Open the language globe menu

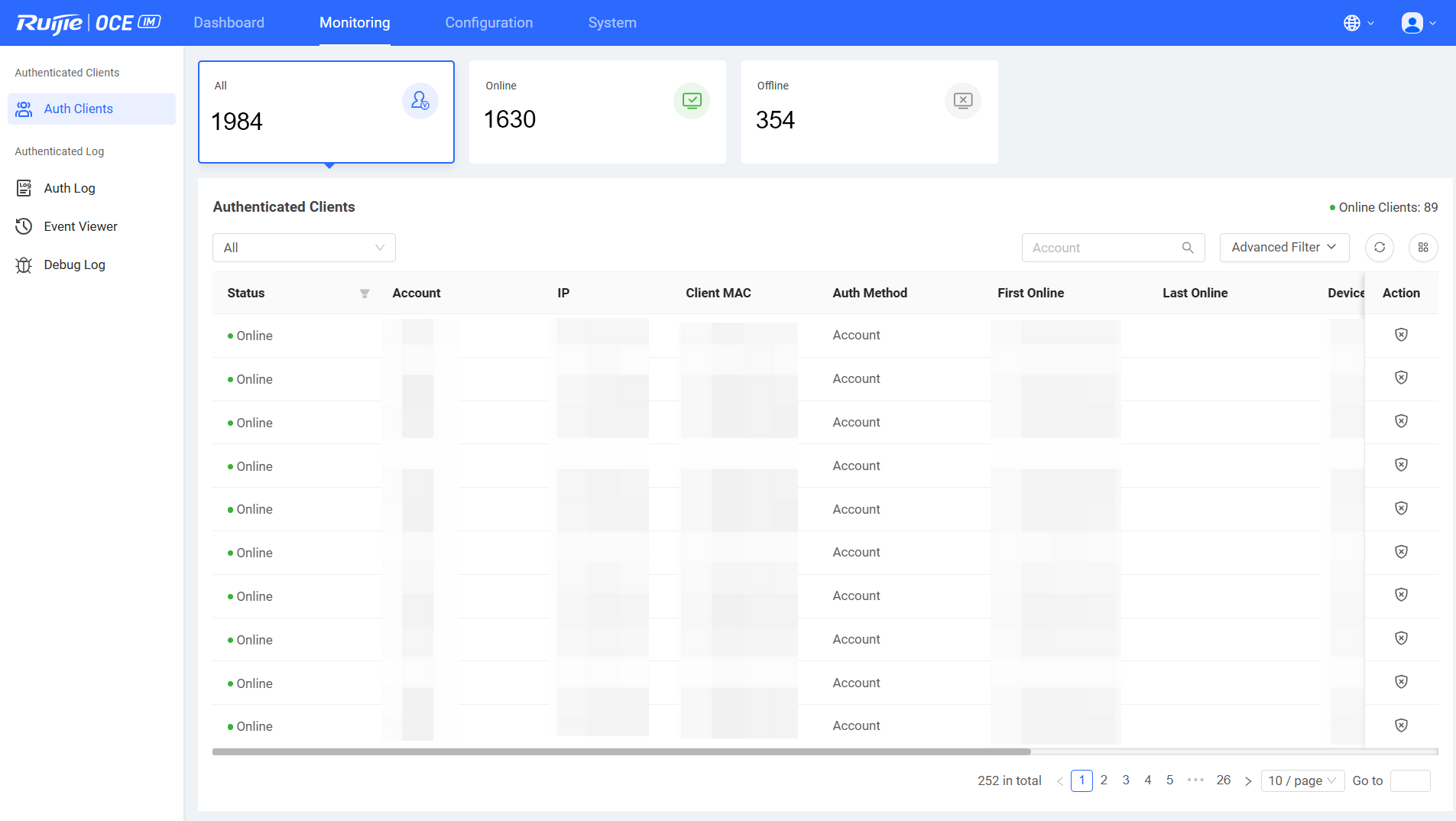click(x=1358, y=23)
